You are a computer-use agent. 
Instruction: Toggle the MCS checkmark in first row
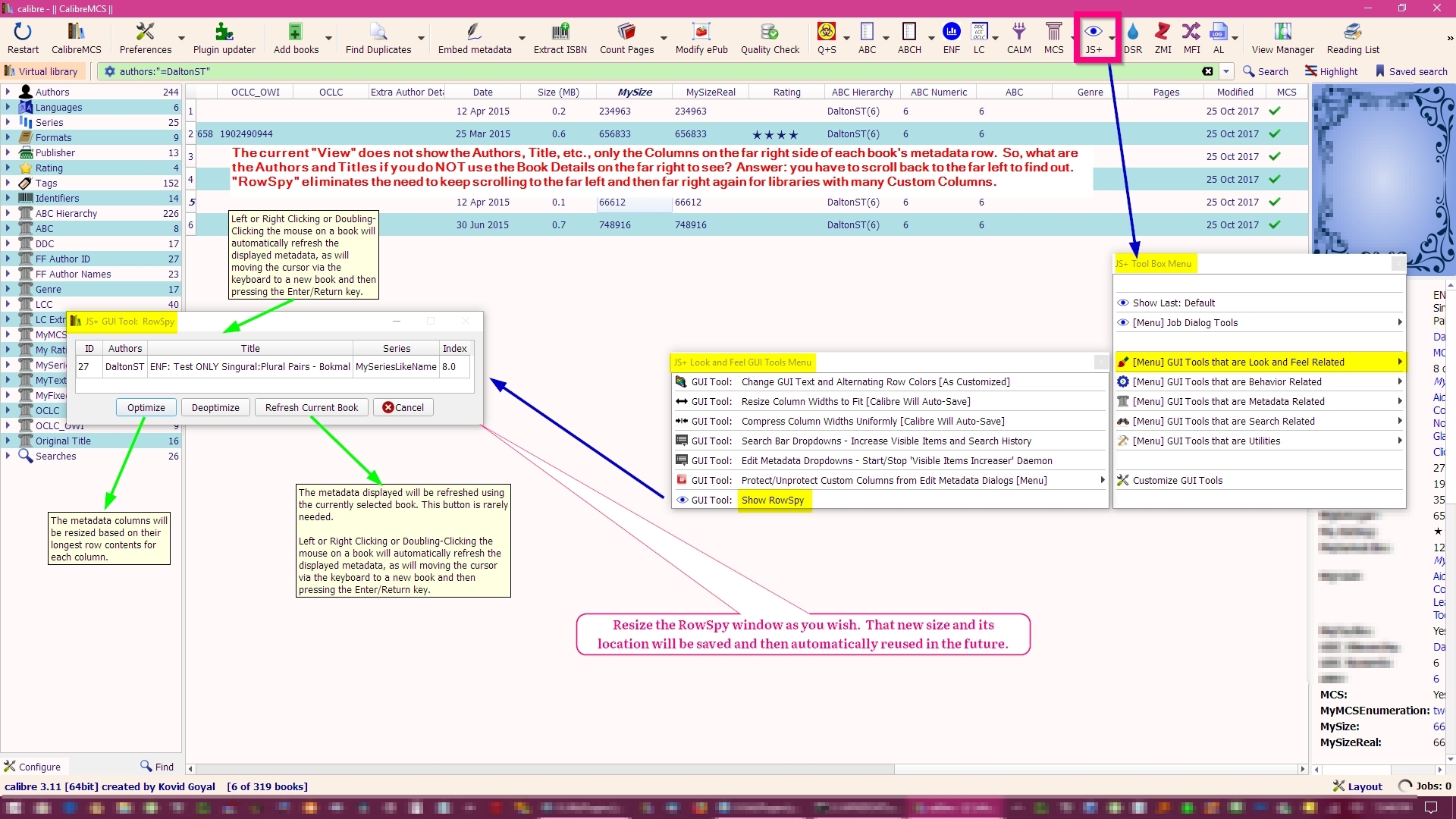[x=1275, y=111]
